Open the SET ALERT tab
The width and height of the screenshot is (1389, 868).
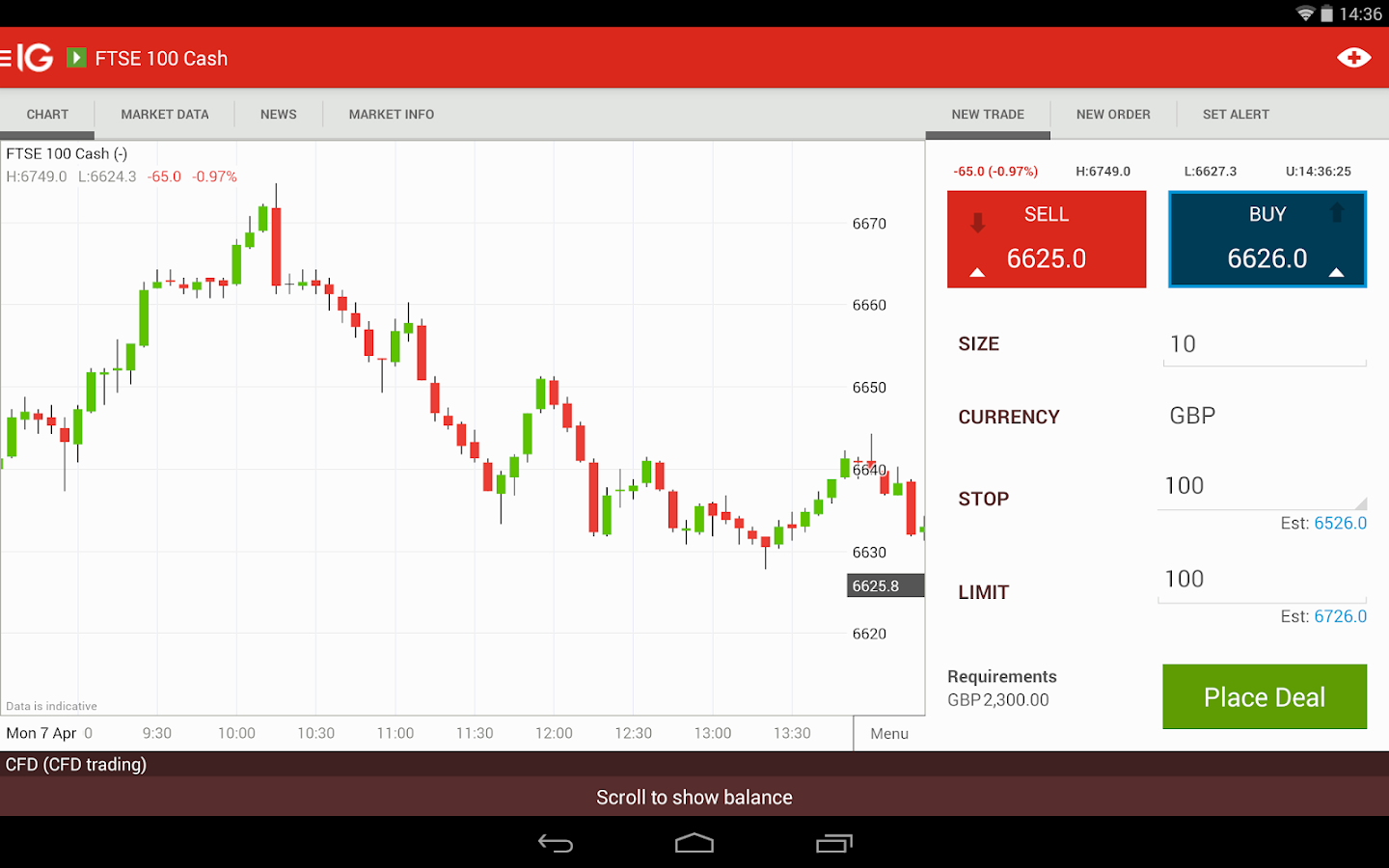coord(1236,114)
